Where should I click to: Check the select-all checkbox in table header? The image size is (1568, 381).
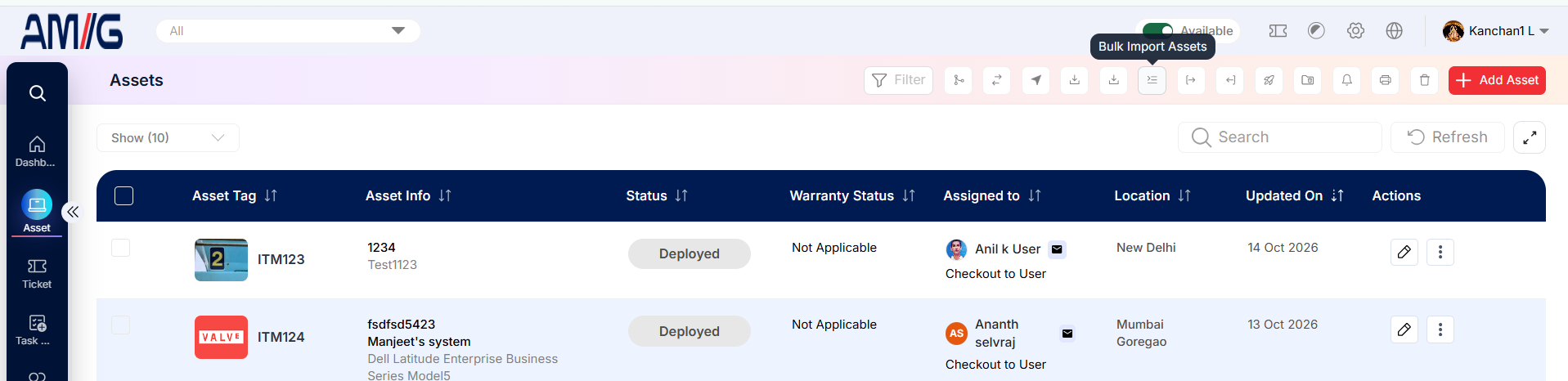(124, 196)
